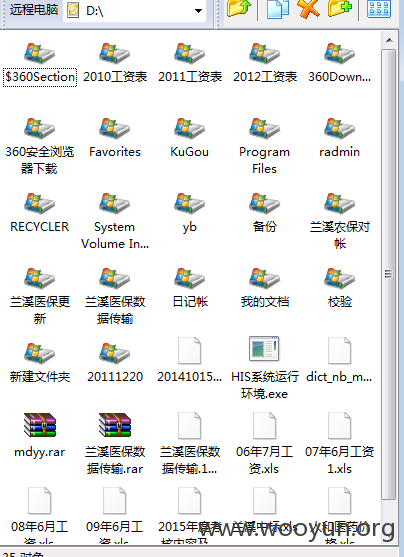
Task: Select the 07年6月工资1.xls file icon
Action: pos(339,426)
